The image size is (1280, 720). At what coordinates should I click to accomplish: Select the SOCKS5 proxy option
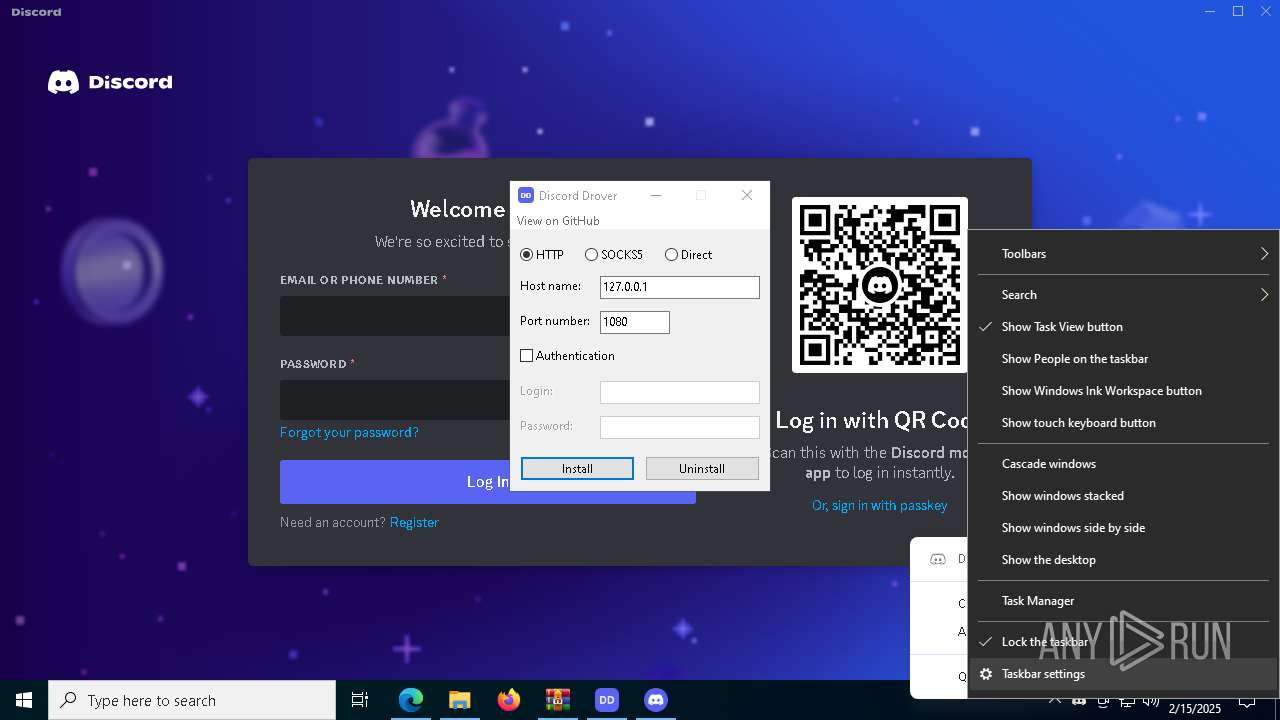coord(613,255)
